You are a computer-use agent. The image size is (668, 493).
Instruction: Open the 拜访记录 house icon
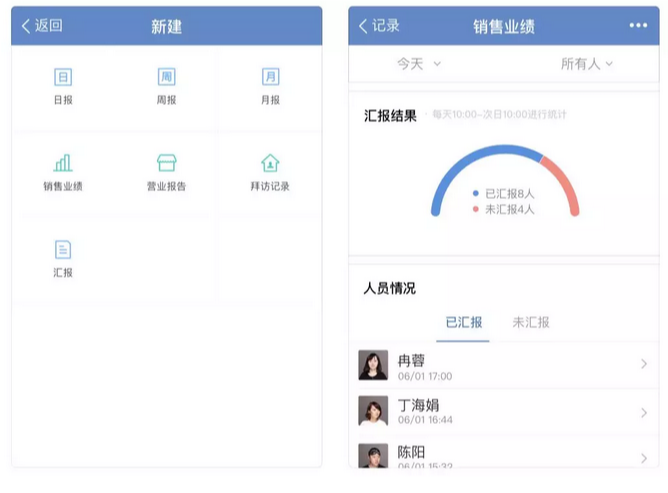click(x=270, y=163)
